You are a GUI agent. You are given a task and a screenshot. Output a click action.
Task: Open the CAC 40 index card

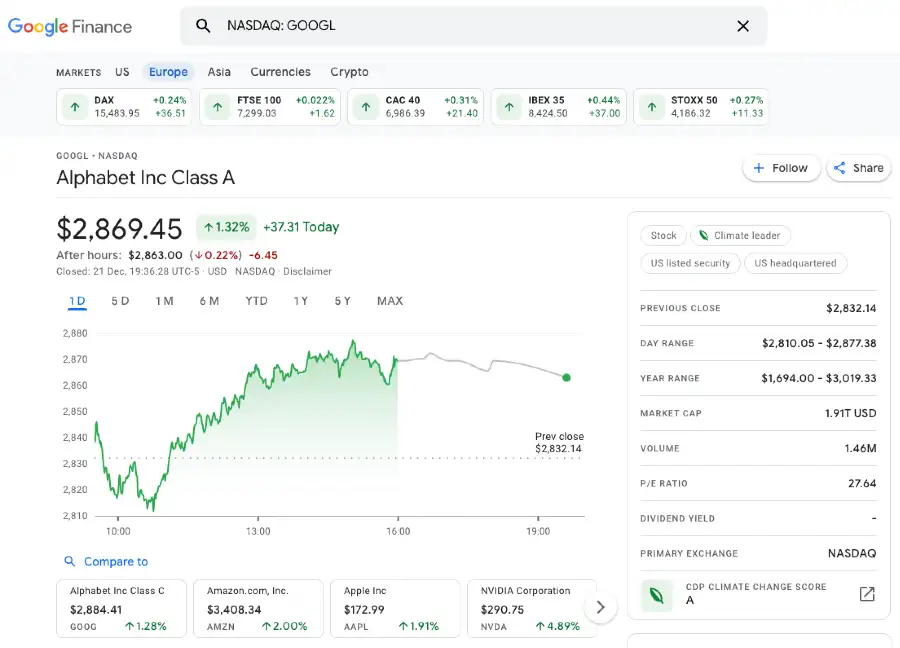pyautogui.click(x=416, y=107)
